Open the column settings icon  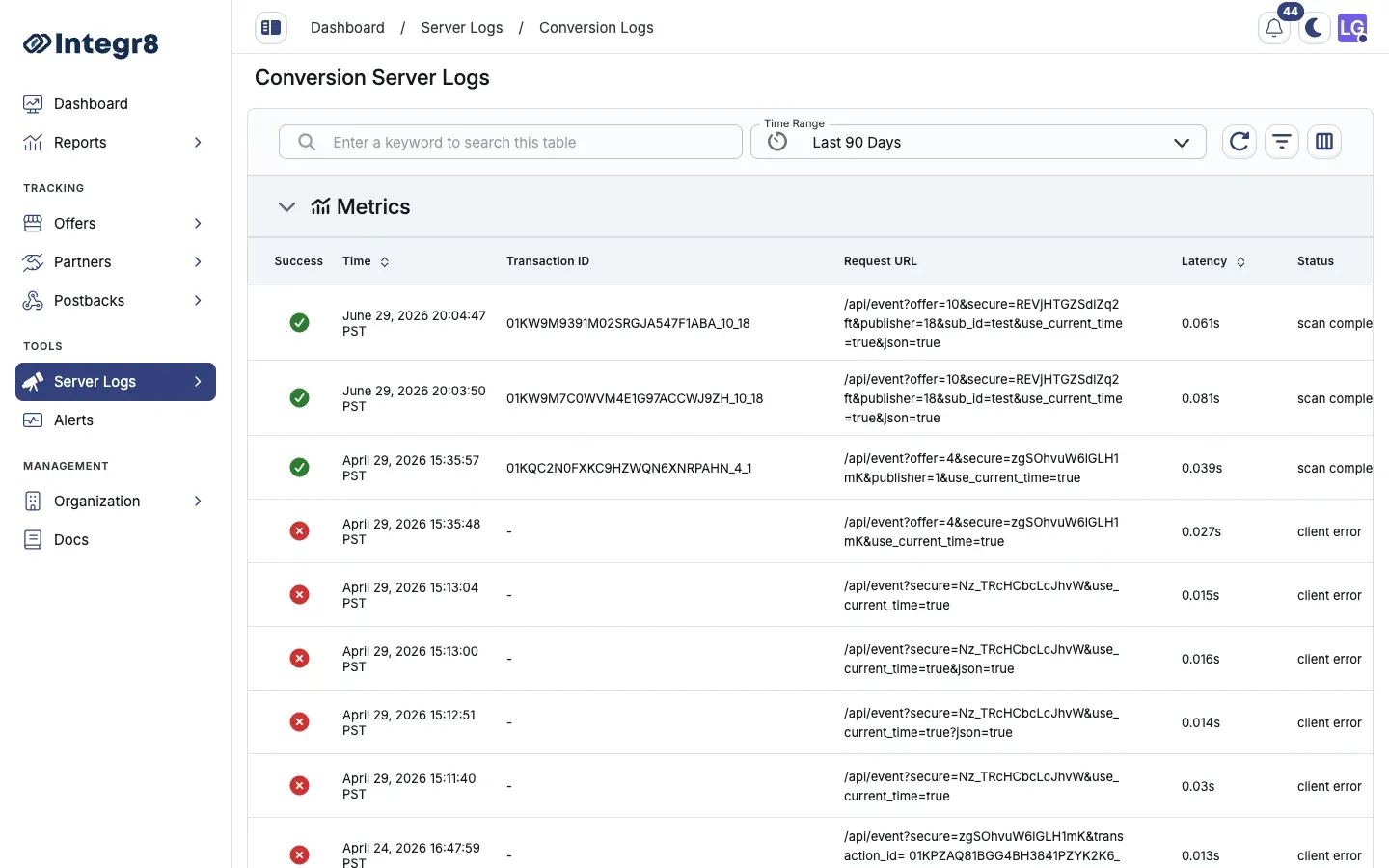tap(1324, 142)
